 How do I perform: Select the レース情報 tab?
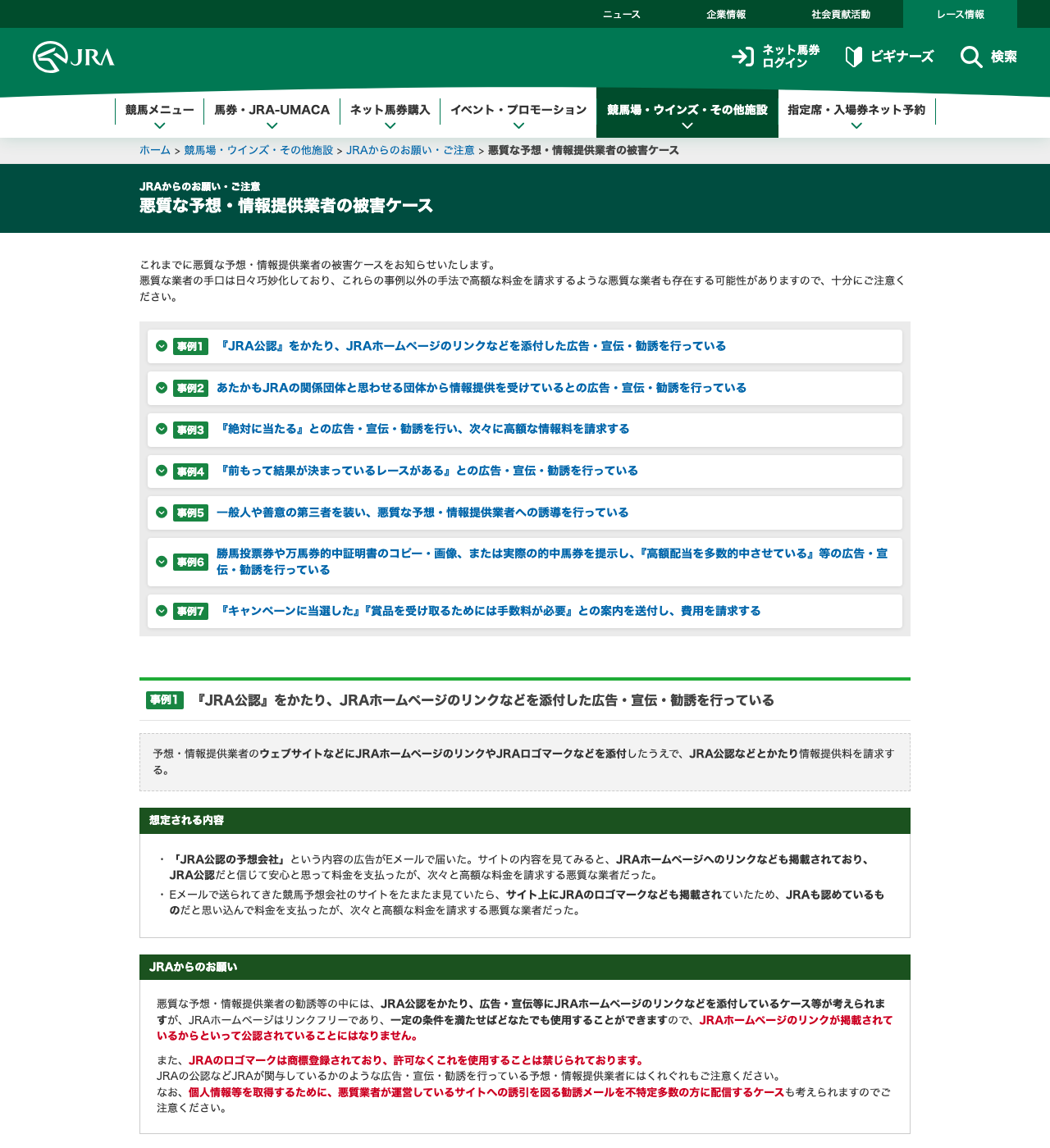click(960, 14)
